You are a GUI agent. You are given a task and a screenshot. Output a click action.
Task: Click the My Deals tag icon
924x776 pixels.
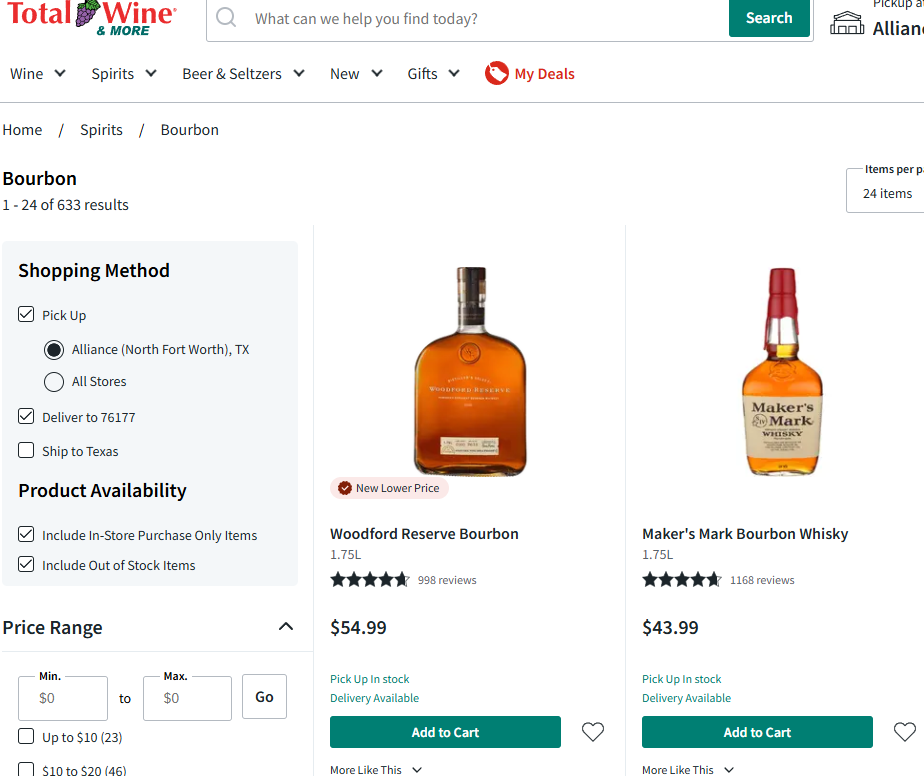(496, 74)
